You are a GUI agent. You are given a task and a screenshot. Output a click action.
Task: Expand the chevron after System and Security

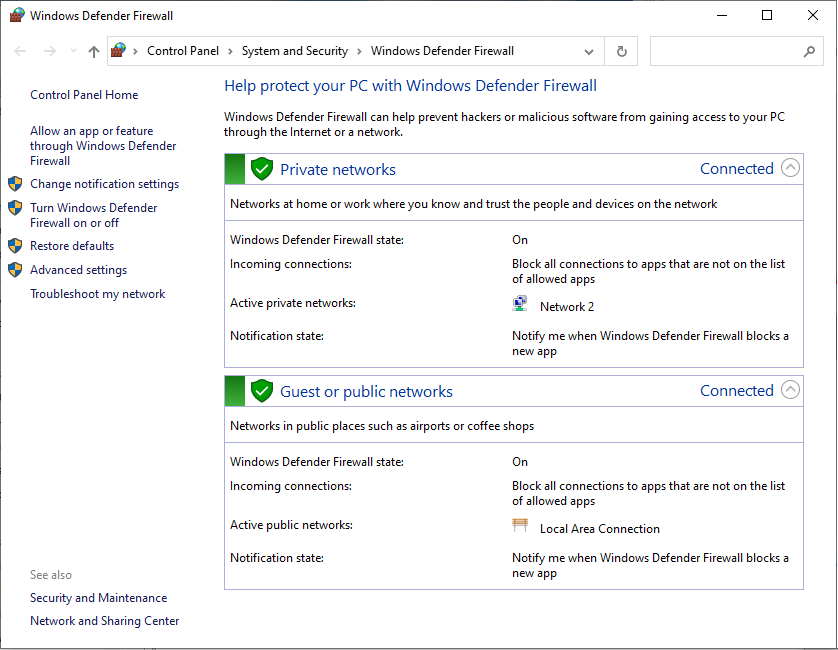click(x=360, y=51)
